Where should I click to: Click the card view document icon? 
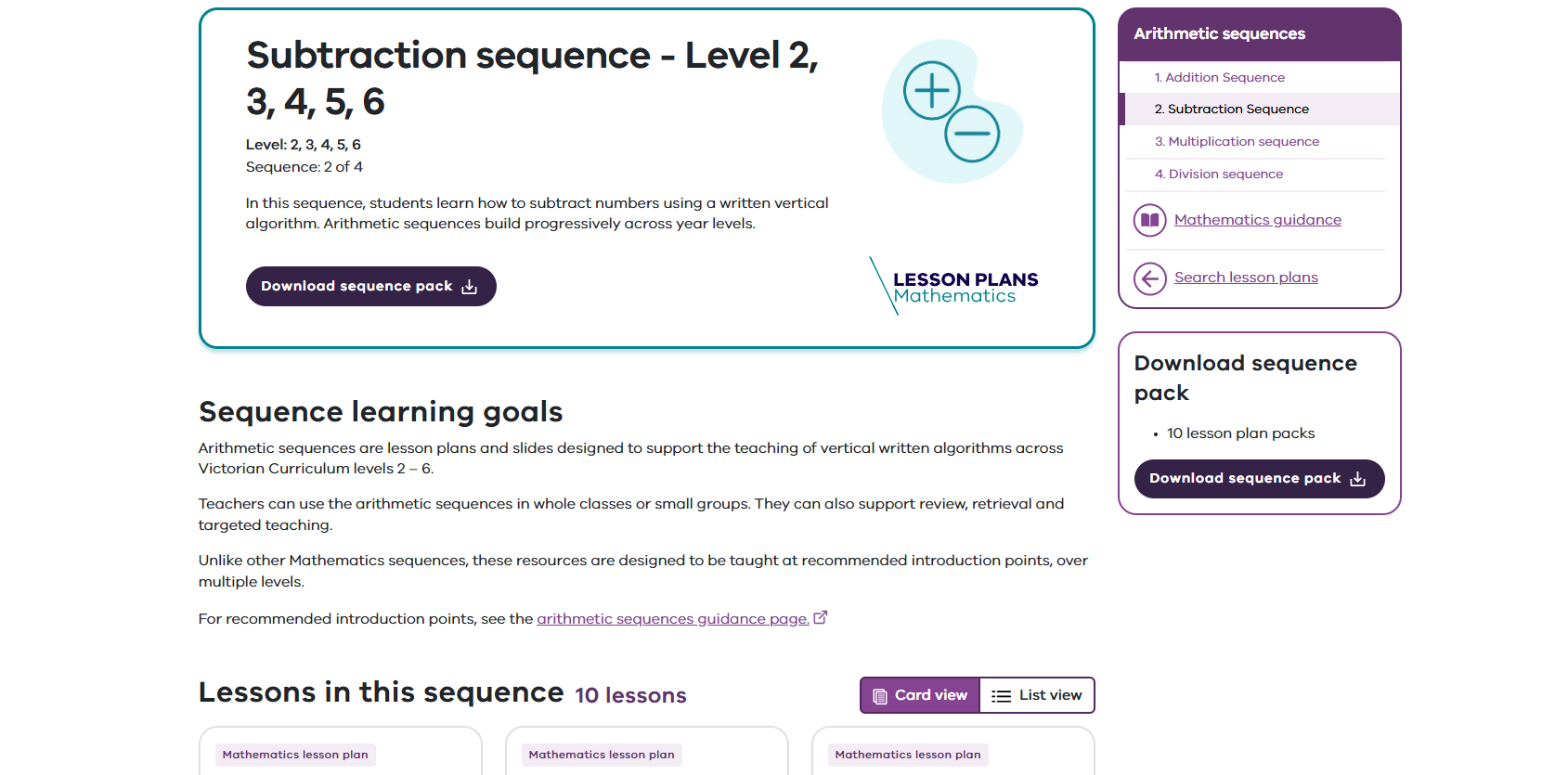878,694
